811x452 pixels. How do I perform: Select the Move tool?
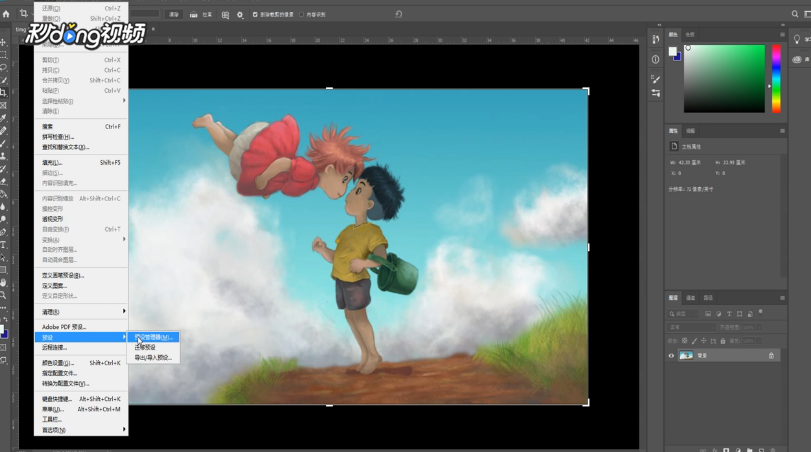[3, 42]
